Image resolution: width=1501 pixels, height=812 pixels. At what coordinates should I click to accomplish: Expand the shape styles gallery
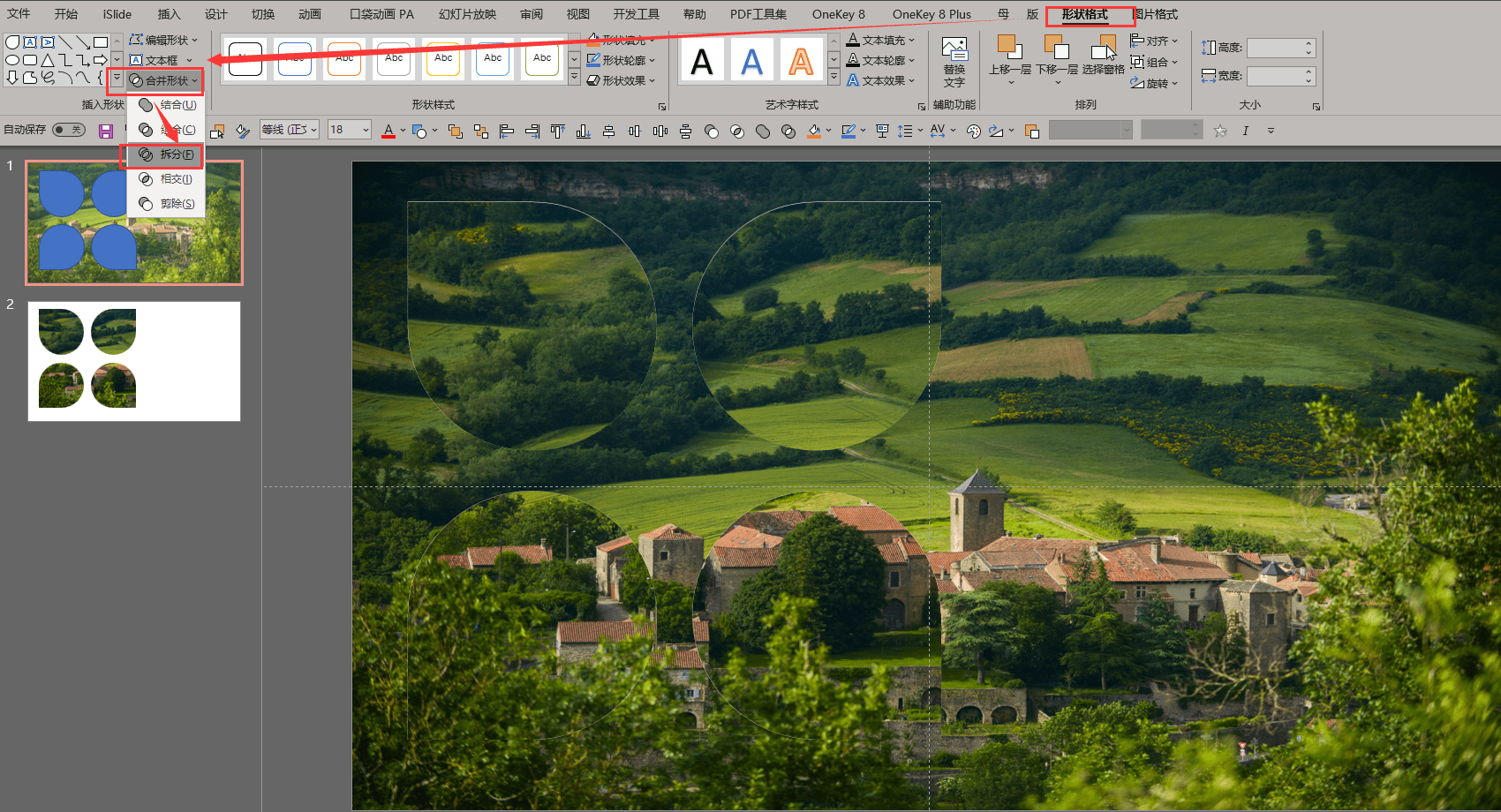574,78
